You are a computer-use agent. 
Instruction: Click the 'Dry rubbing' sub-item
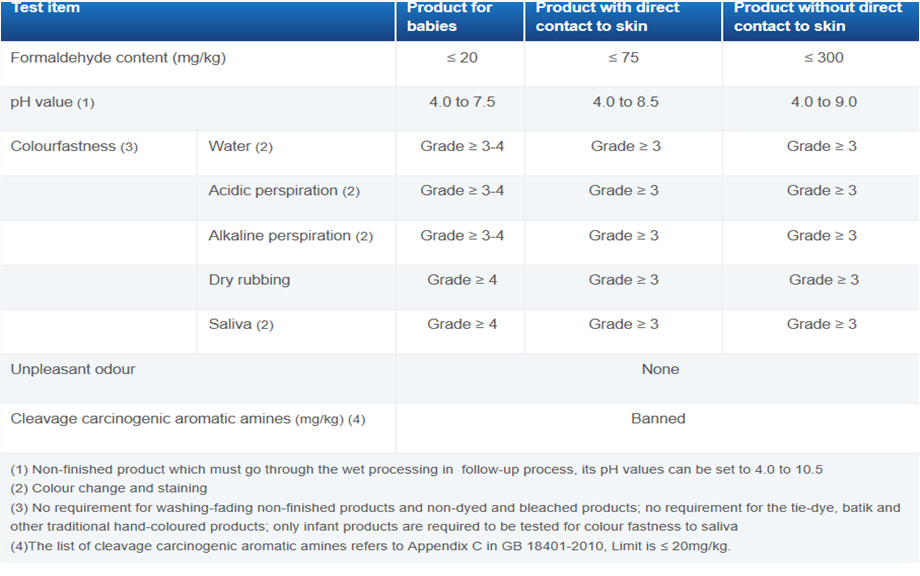249,280
